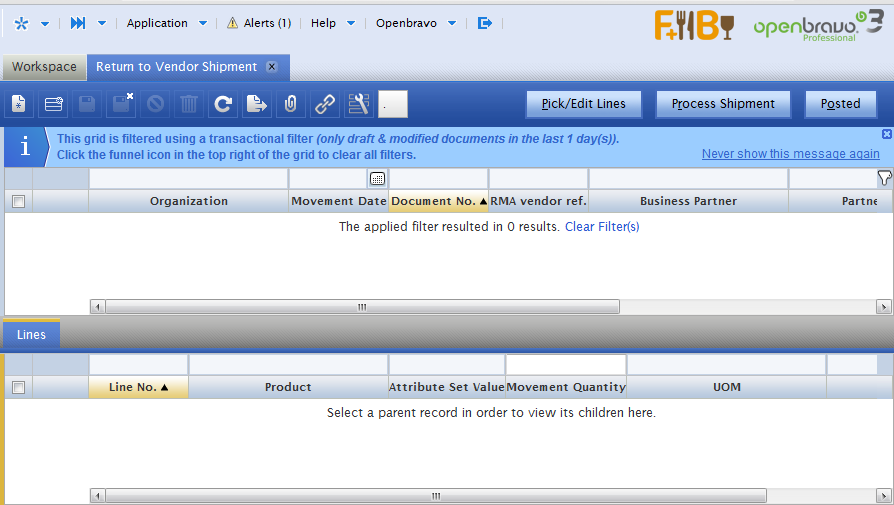Click the Pick/Edit Lines button
The width and height of the screenshot is (894, 505).
tap(584, 104)
